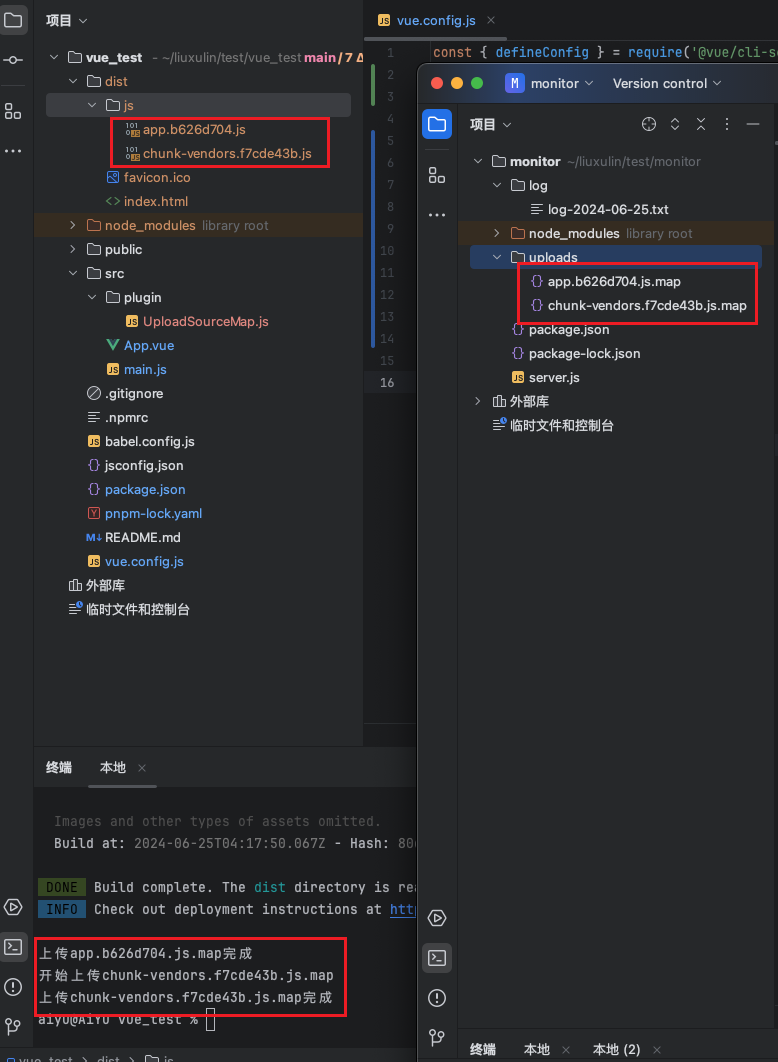Collapse the log folder in monitor tree
Image resolution: width=778 pixels, height=1062 pixels.
(x=497, y=185)
